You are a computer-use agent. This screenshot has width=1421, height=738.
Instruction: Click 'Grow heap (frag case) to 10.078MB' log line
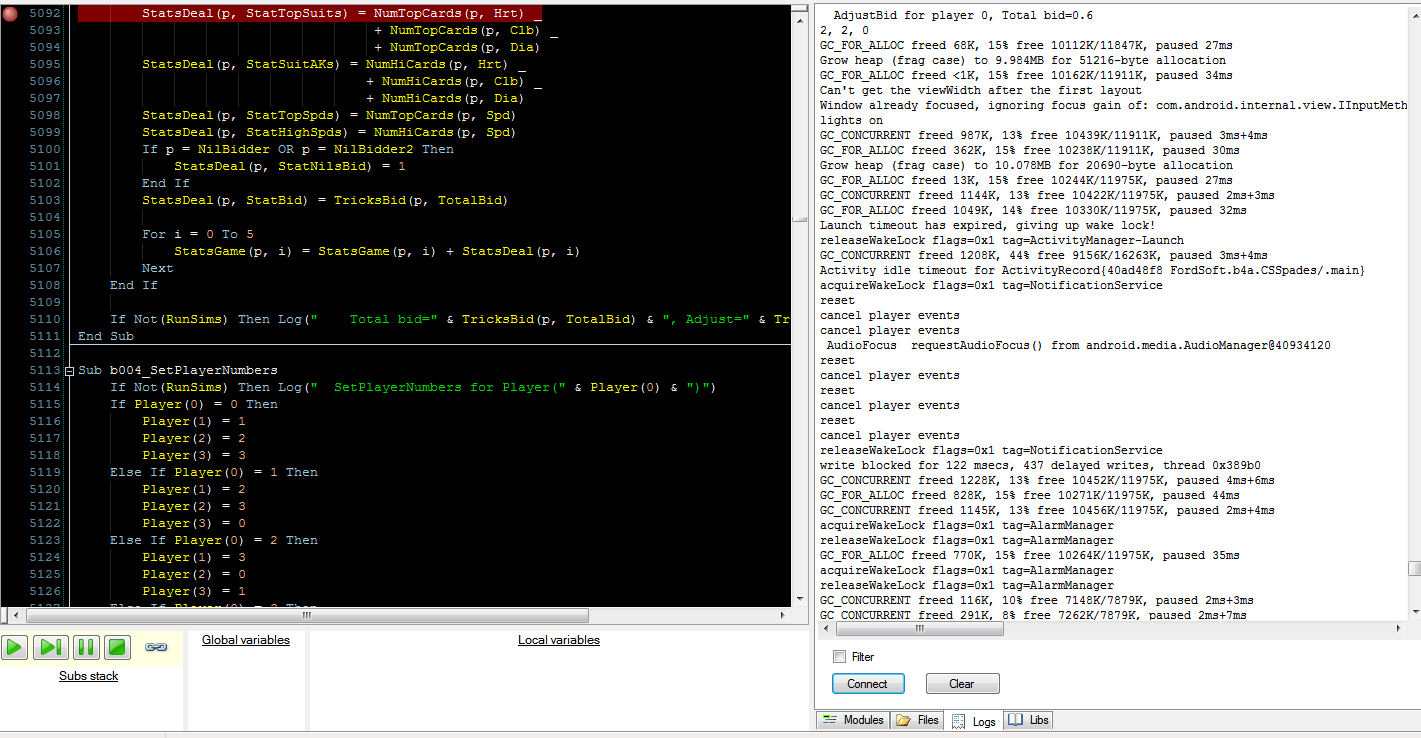pyautogui.click(x=1026, y=165)
